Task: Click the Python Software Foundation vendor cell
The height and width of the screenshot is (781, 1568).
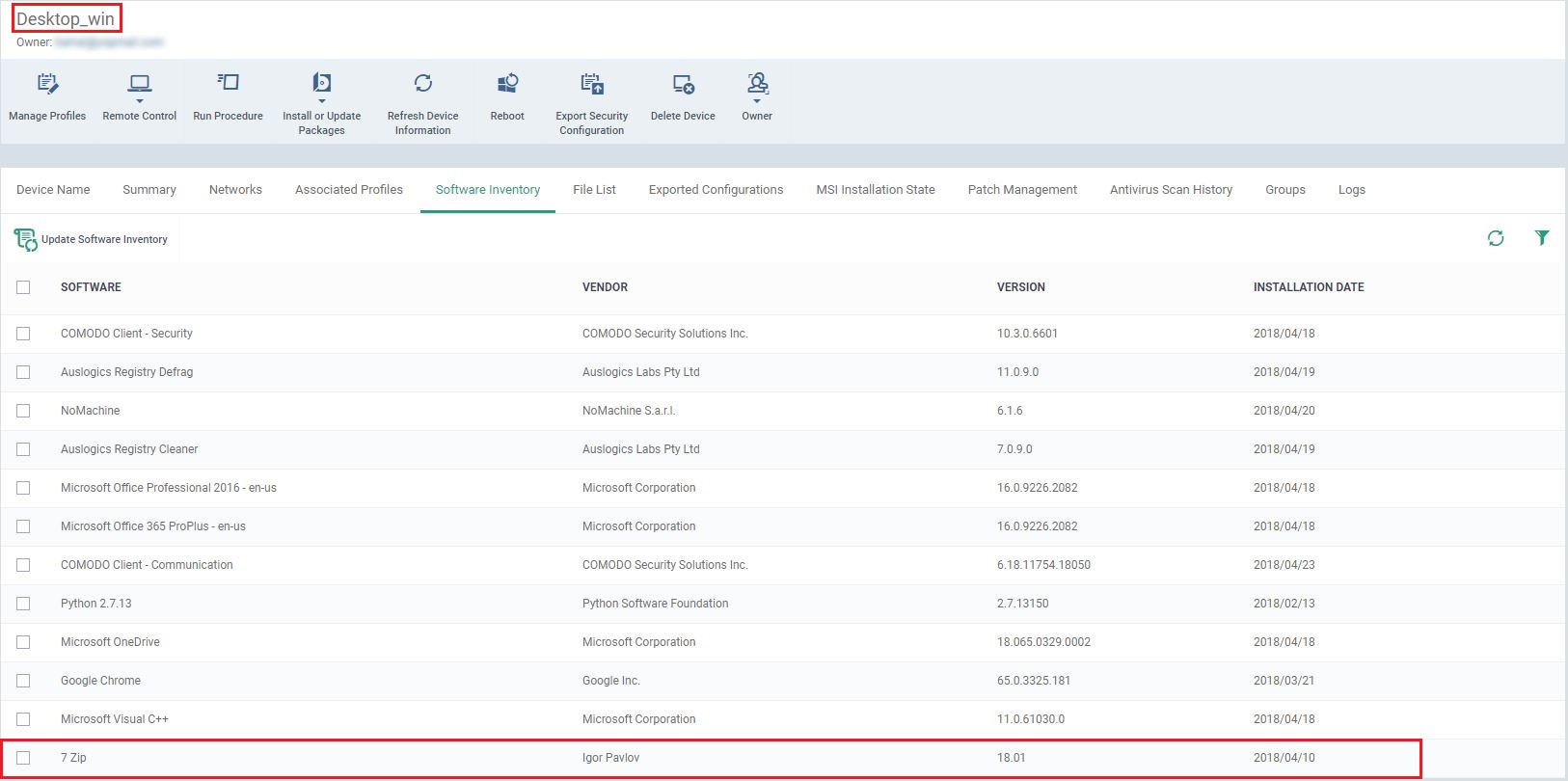Action: point(655,604)
